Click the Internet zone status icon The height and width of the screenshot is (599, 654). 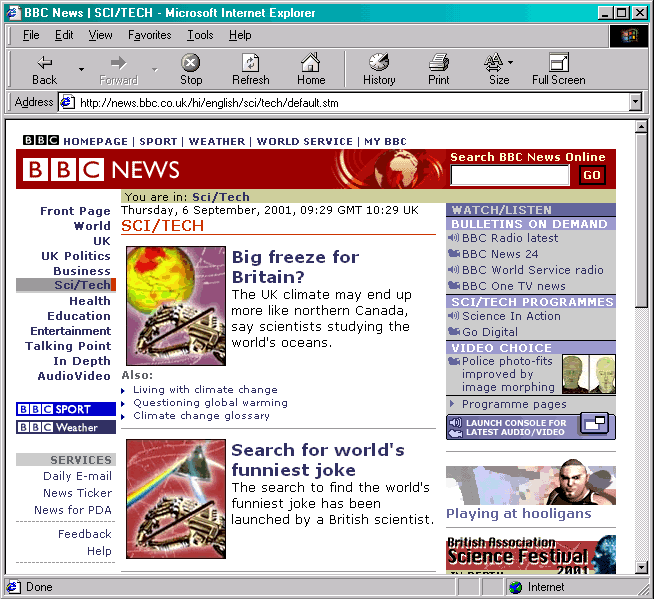click(516, 587)
